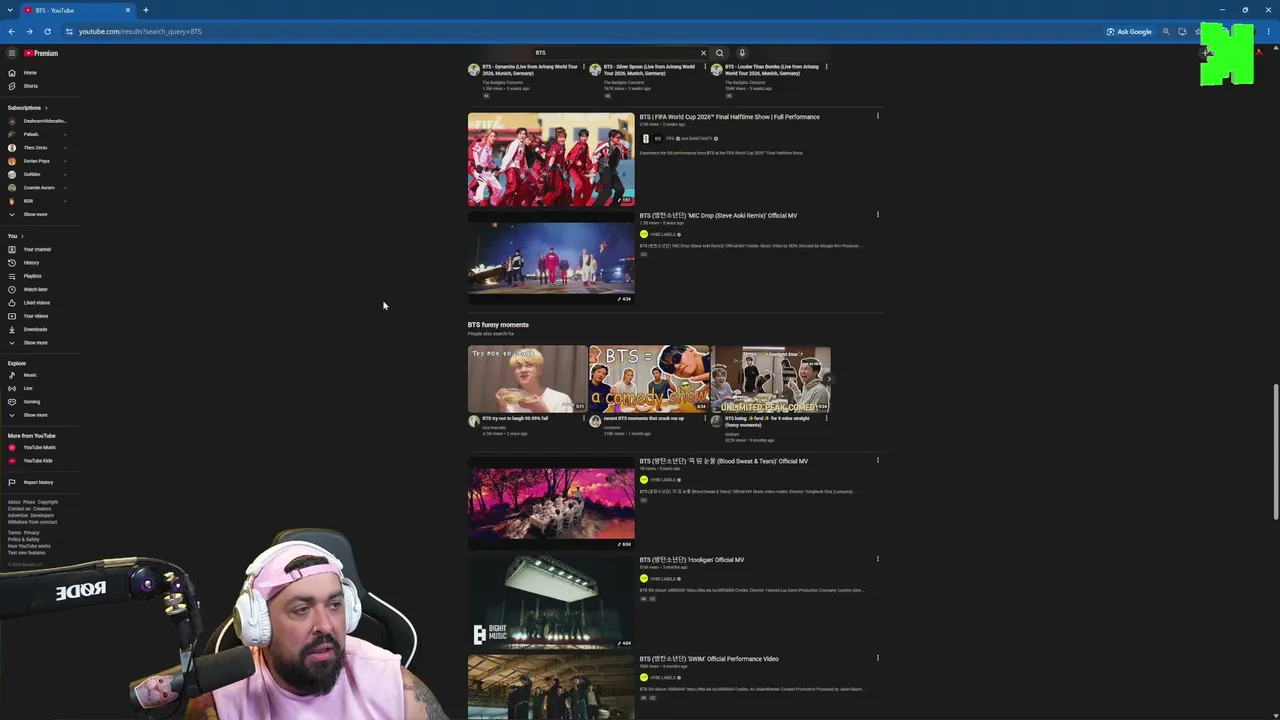Viewport: 1280px width, 720px height.
Task: Reload the page in Chrome
Action: point(47,31)
